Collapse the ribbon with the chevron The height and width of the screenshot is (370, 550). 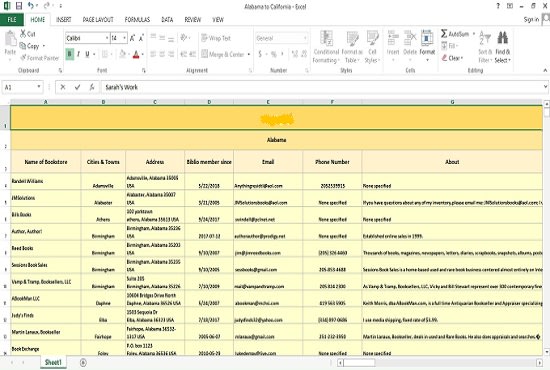pos(545,70)
